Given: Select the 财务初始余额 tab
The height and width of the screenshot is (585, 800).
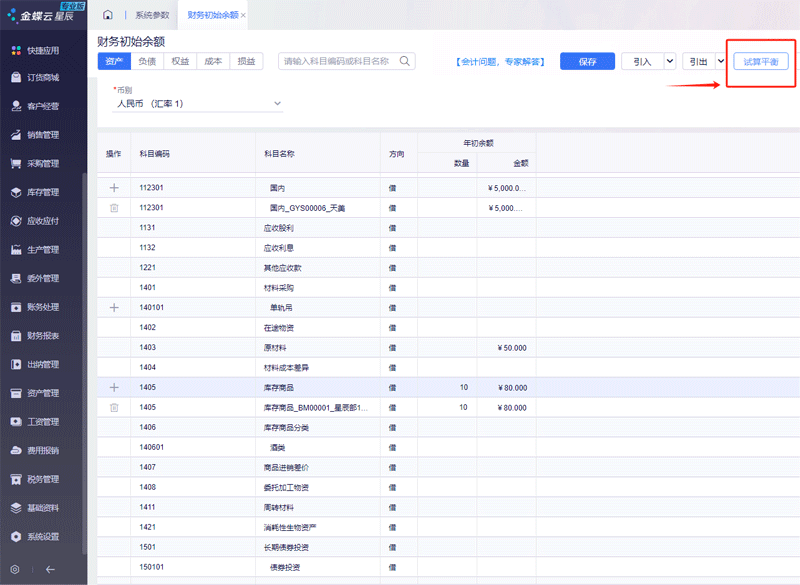Looking at the screenshot, I should [x=213, y=15].
